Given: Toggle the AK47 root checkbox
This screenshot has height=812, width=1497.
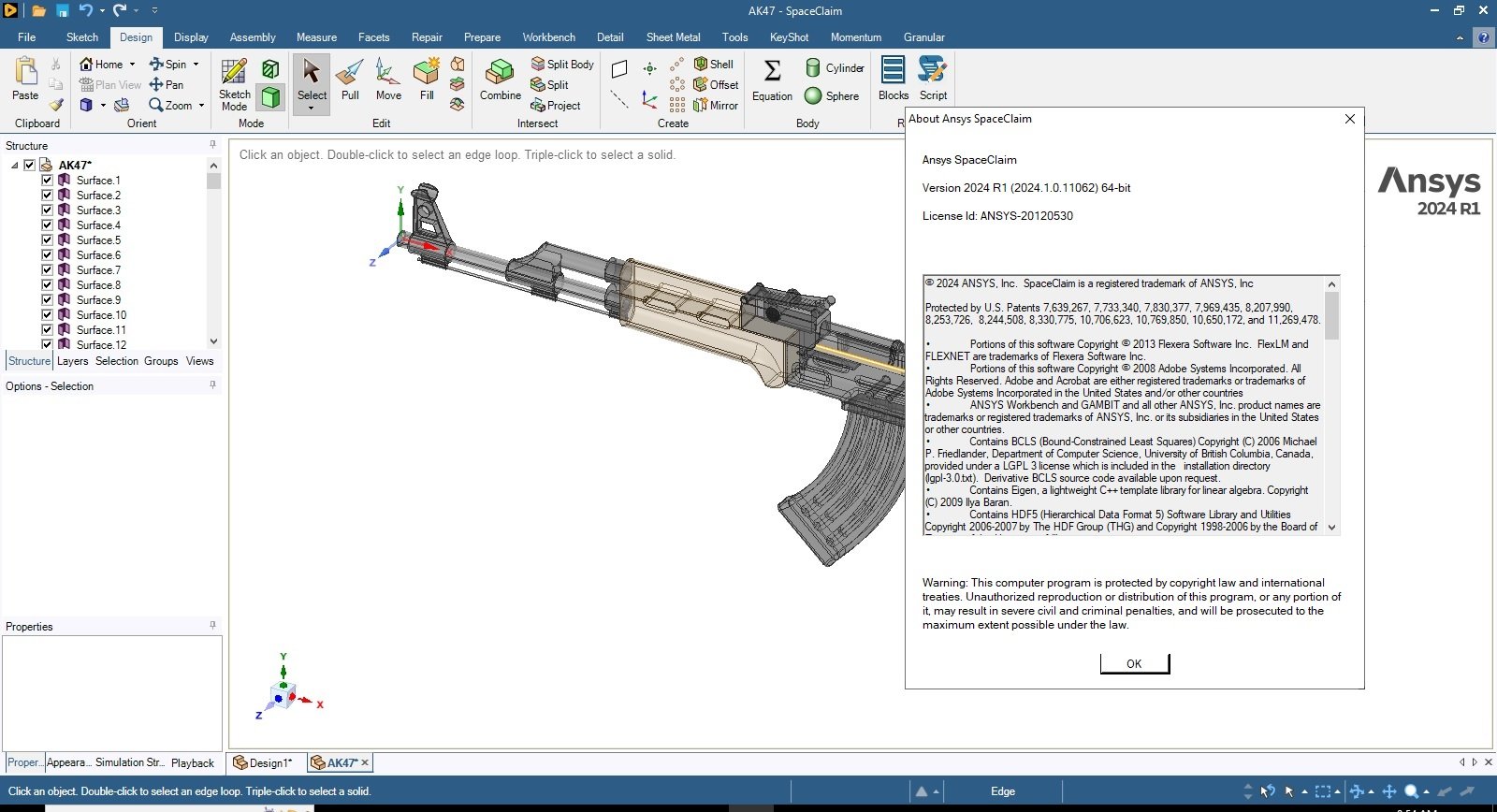Looking at the screenshot, I should coord(29,165).
